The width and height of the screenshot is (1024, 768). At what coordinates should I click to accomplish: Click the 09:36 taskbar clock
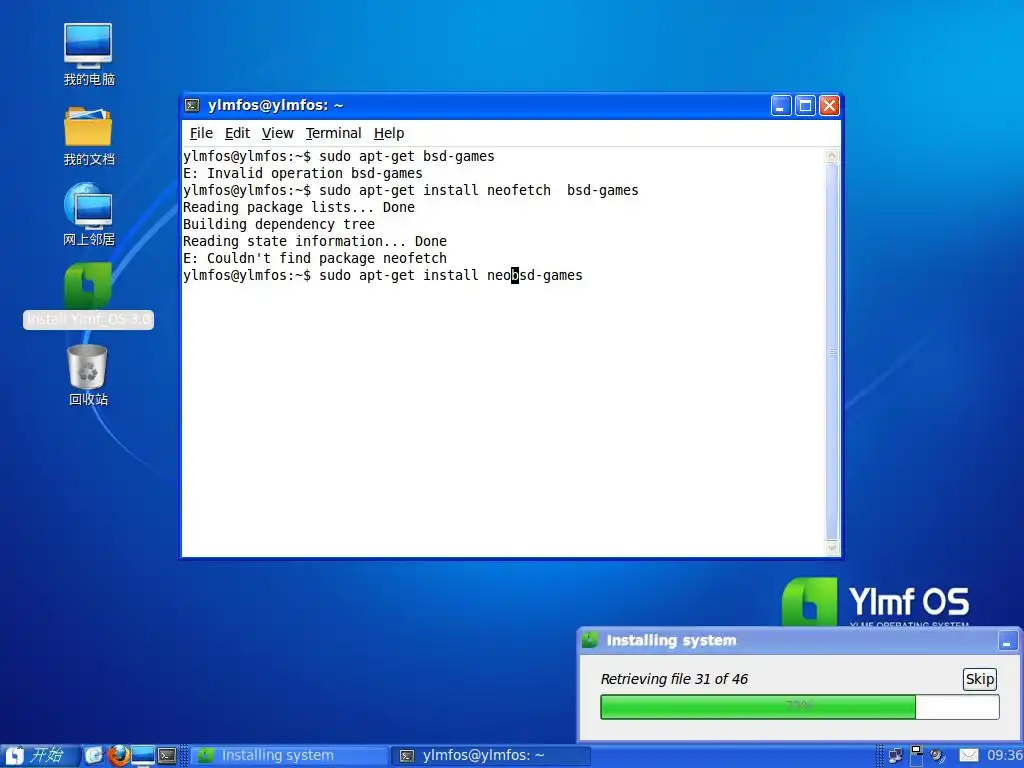[1004, 756]
